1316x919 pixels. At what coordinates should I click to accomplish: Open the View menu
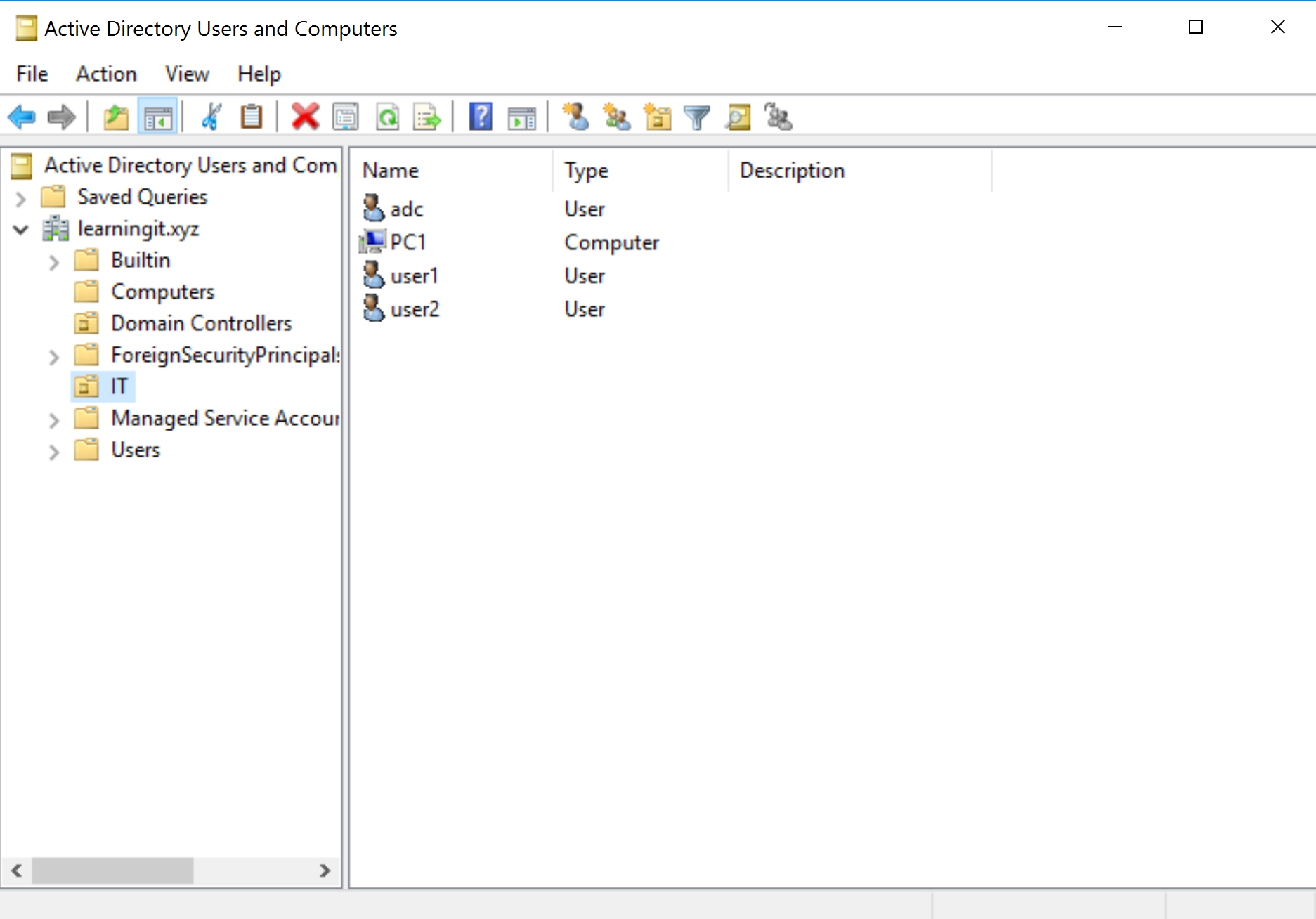187,74
